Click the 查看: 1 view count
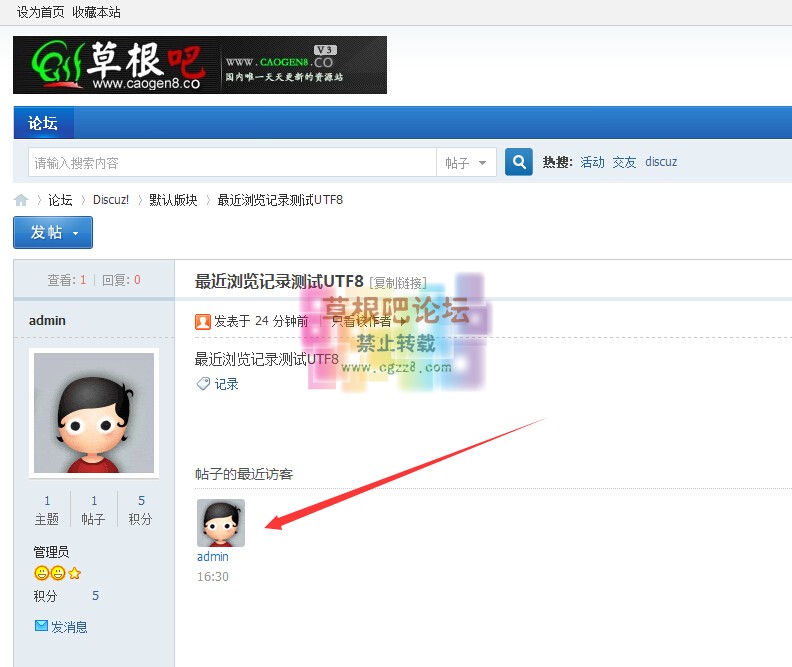 pyautogui.click(x=67, y=280)
